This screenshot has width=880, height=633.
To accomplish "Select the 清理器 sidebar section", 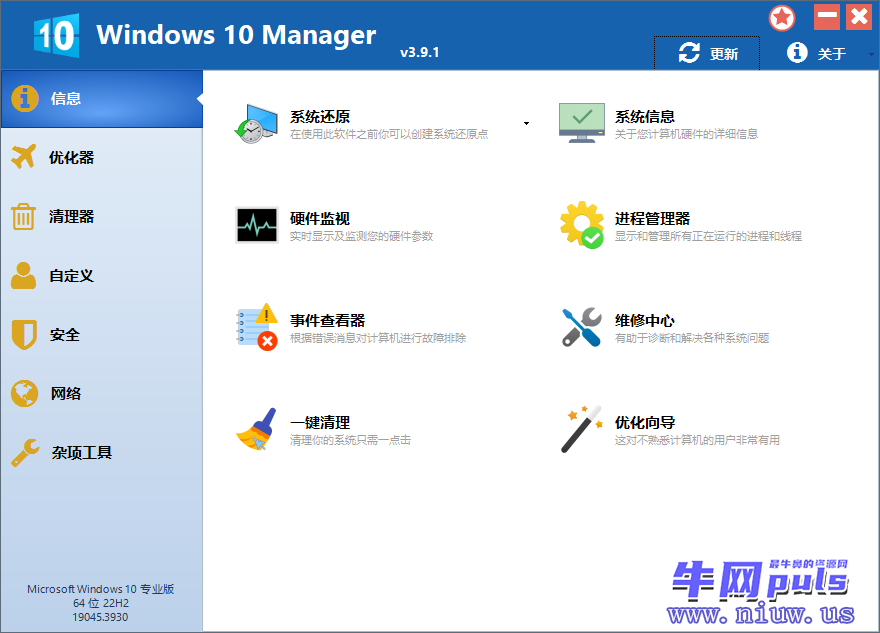I will point(102,217).
